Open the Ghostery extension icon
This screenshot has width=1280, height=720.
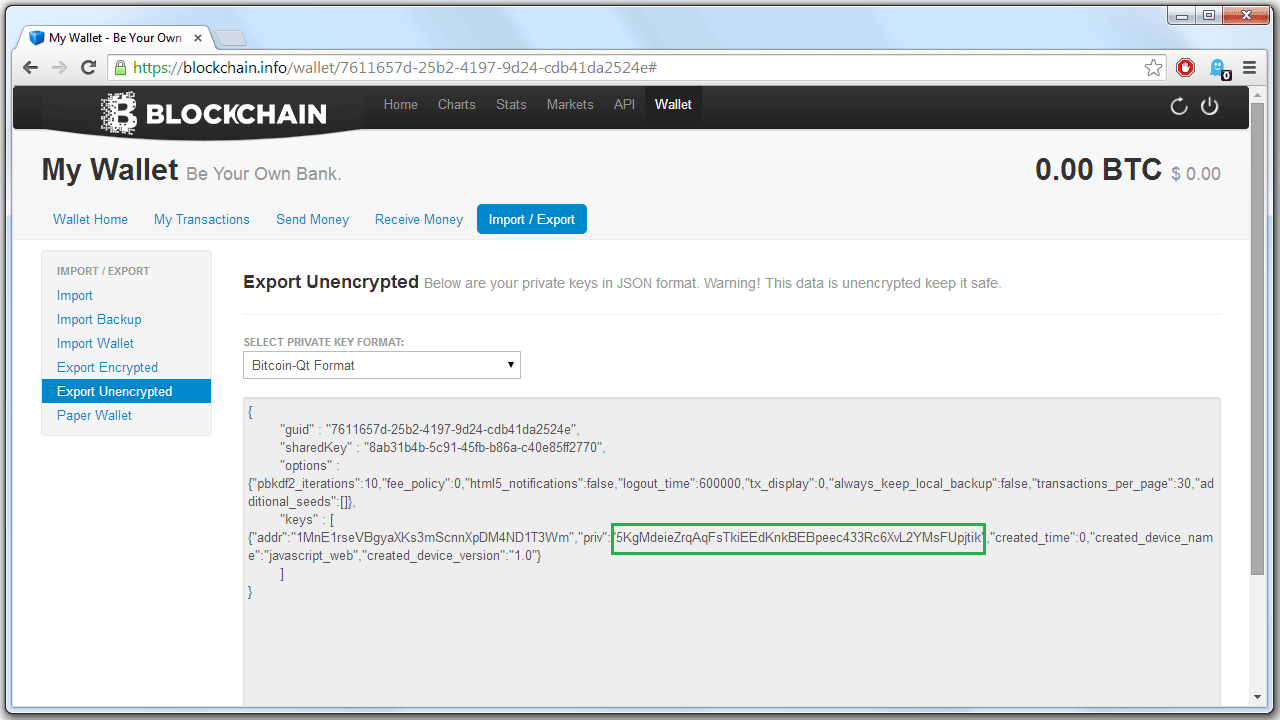1218,68
